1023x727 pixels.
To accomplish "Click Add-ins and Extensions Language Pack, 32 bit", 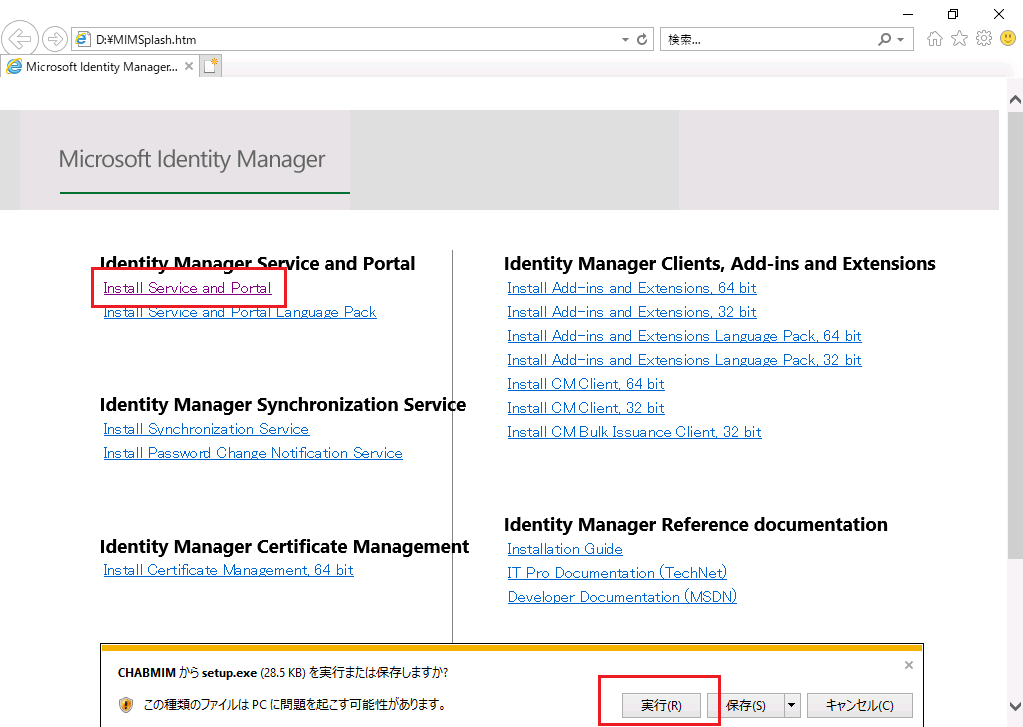I will coord(684,360).
